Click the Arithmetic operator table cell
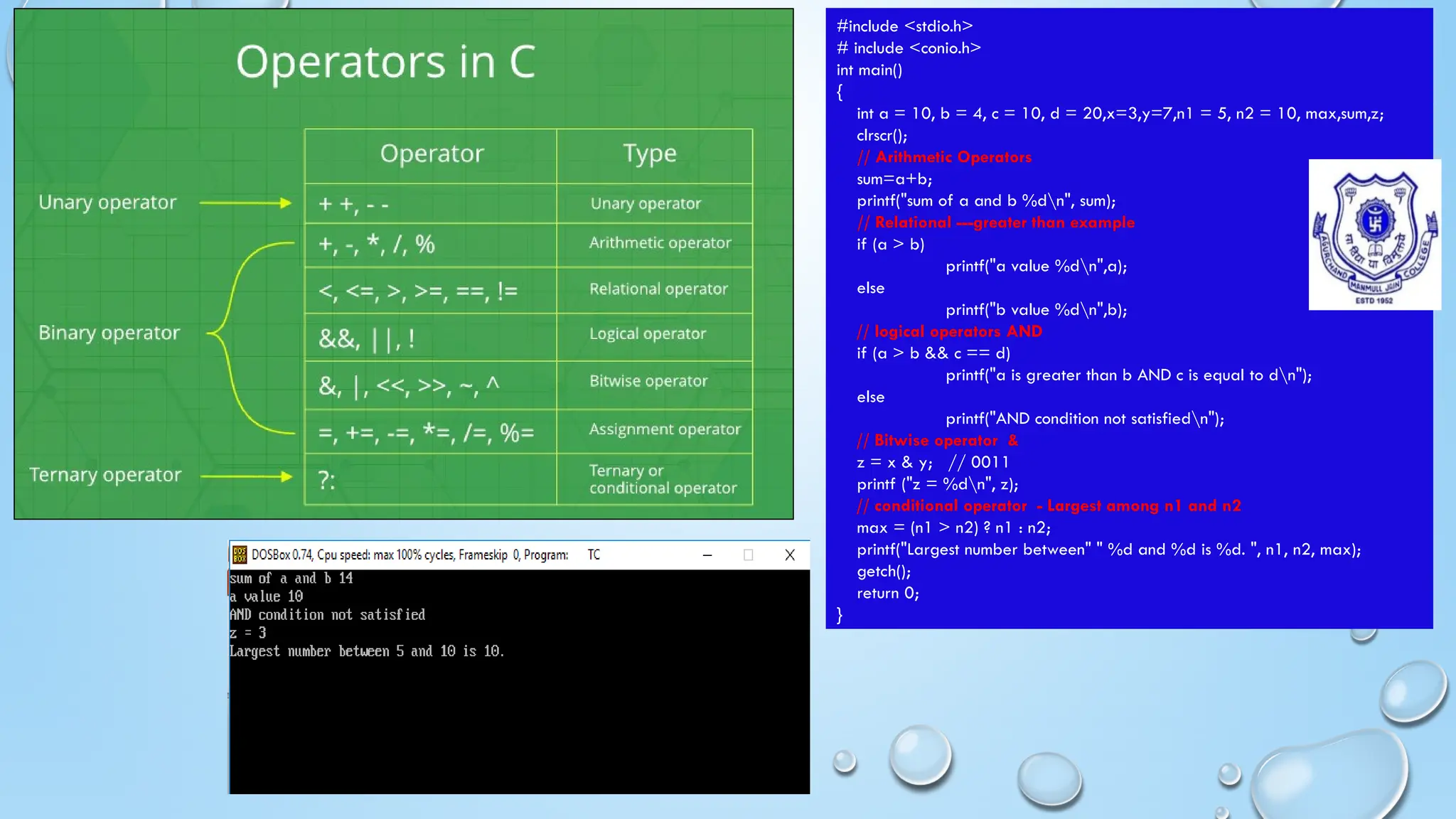The height and width of the screenshot is (819, 1456). point(660,243)
